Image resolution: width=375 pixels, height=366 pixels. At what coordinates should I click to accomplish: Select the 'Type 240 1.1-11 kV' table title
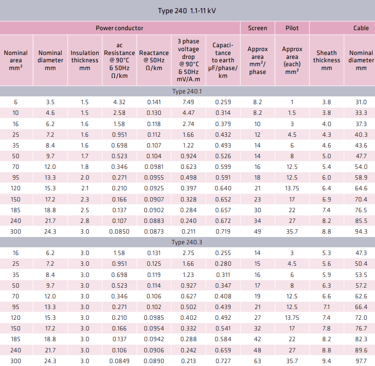pyautogui.click(x=187, y=11)
